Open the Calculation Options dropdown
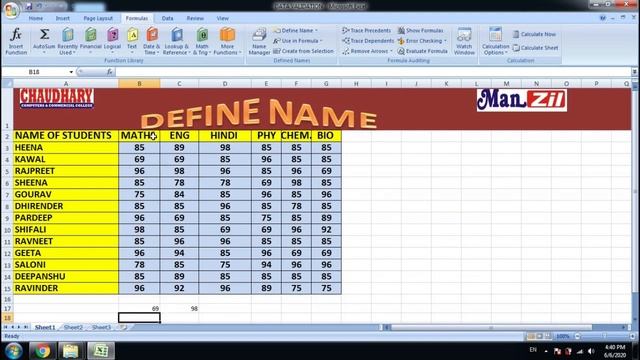The height and width of the screenshot is (360, 640). tap(495, 41)
